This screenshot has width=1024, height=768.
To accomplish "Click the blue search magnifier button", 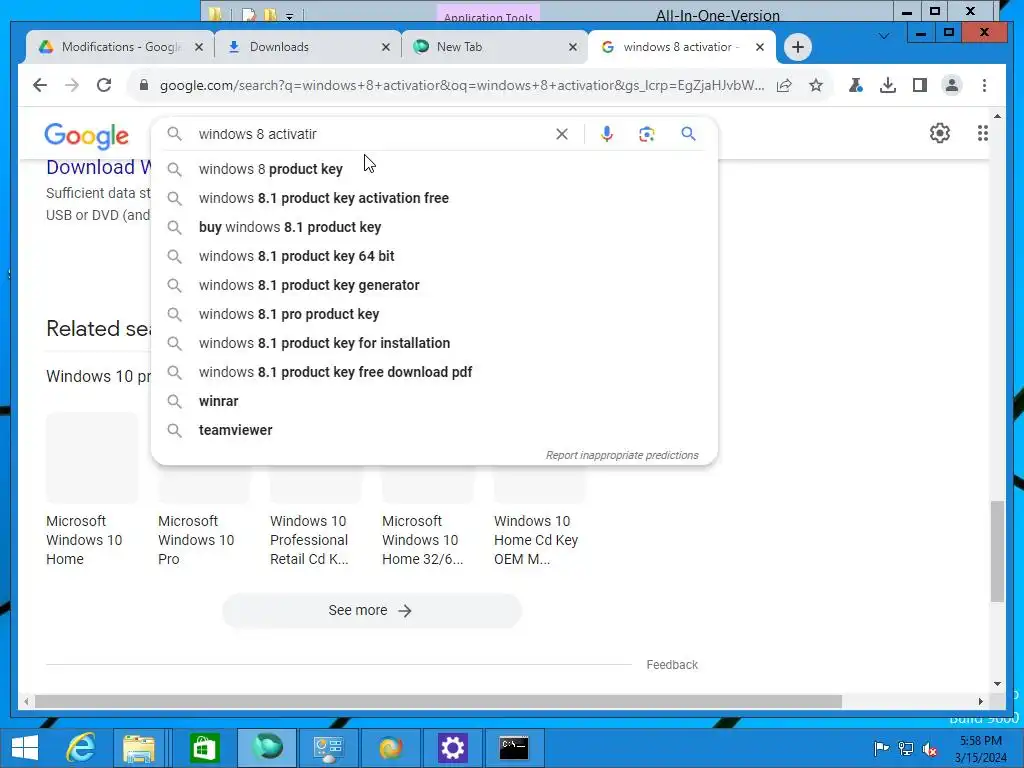I will coord(688,134).
